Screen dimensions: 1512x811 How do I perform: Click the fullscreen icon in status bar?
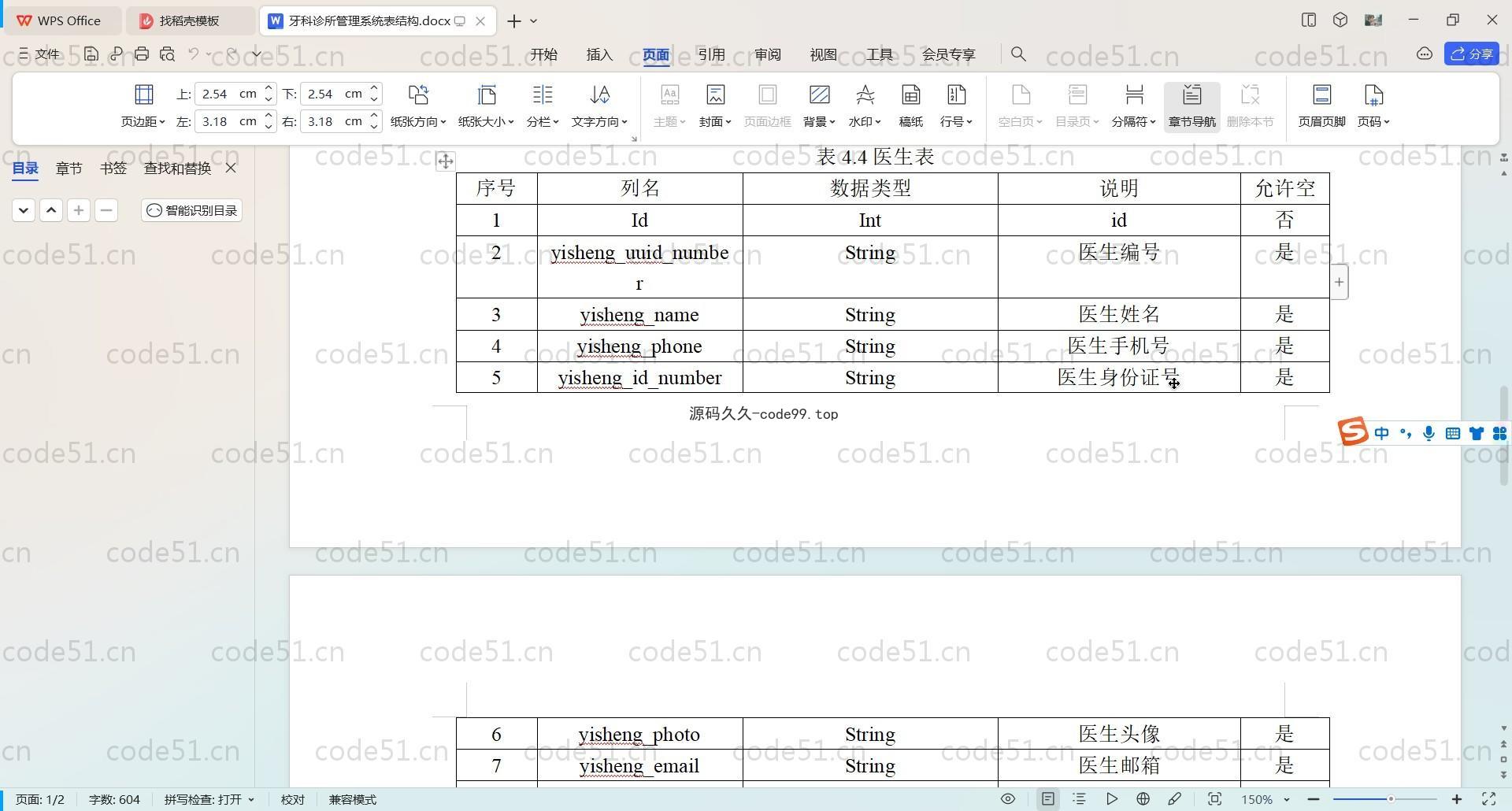[1488, 799]
